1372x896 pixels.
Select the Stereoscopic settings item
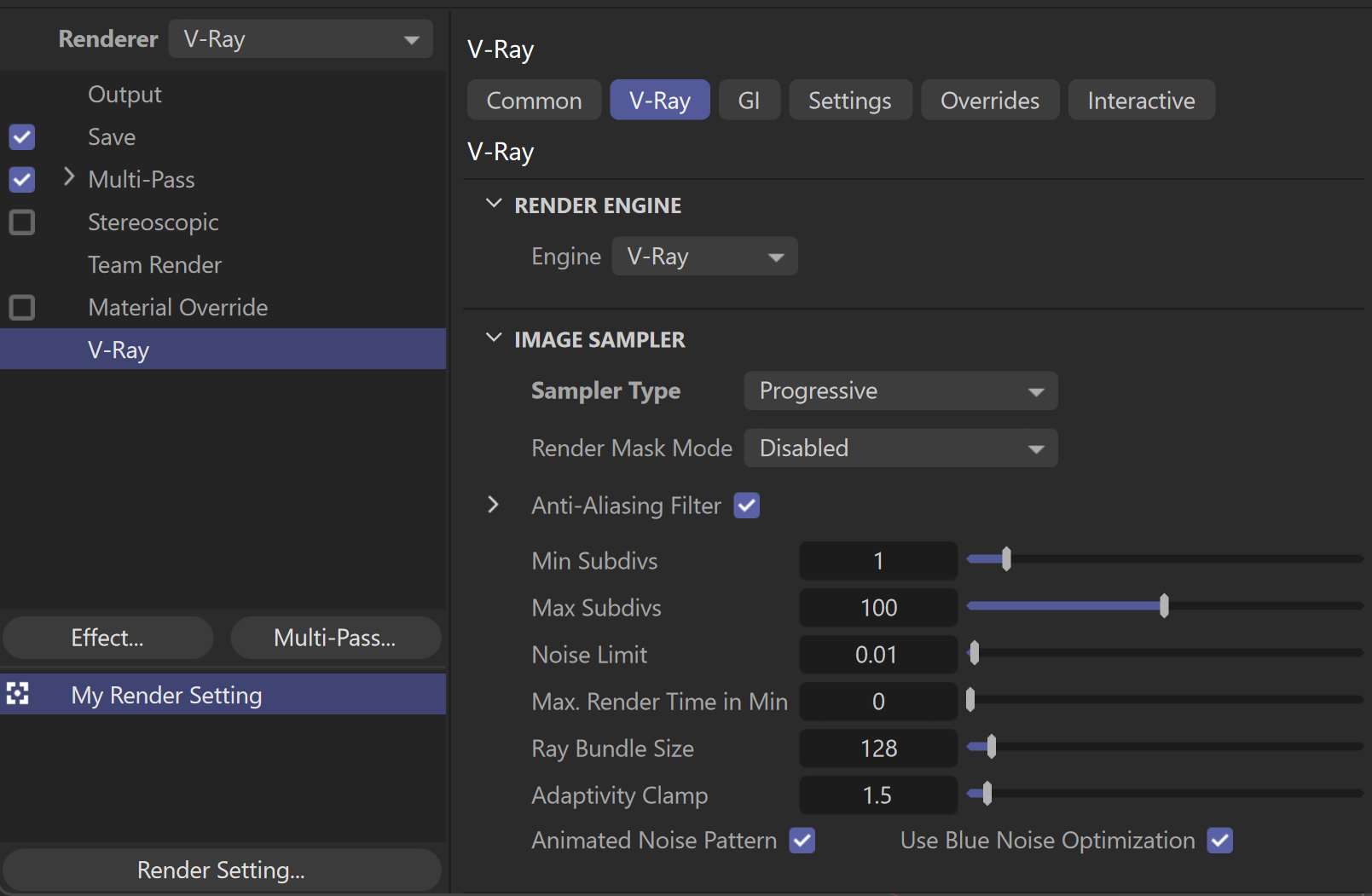[153, 223]
